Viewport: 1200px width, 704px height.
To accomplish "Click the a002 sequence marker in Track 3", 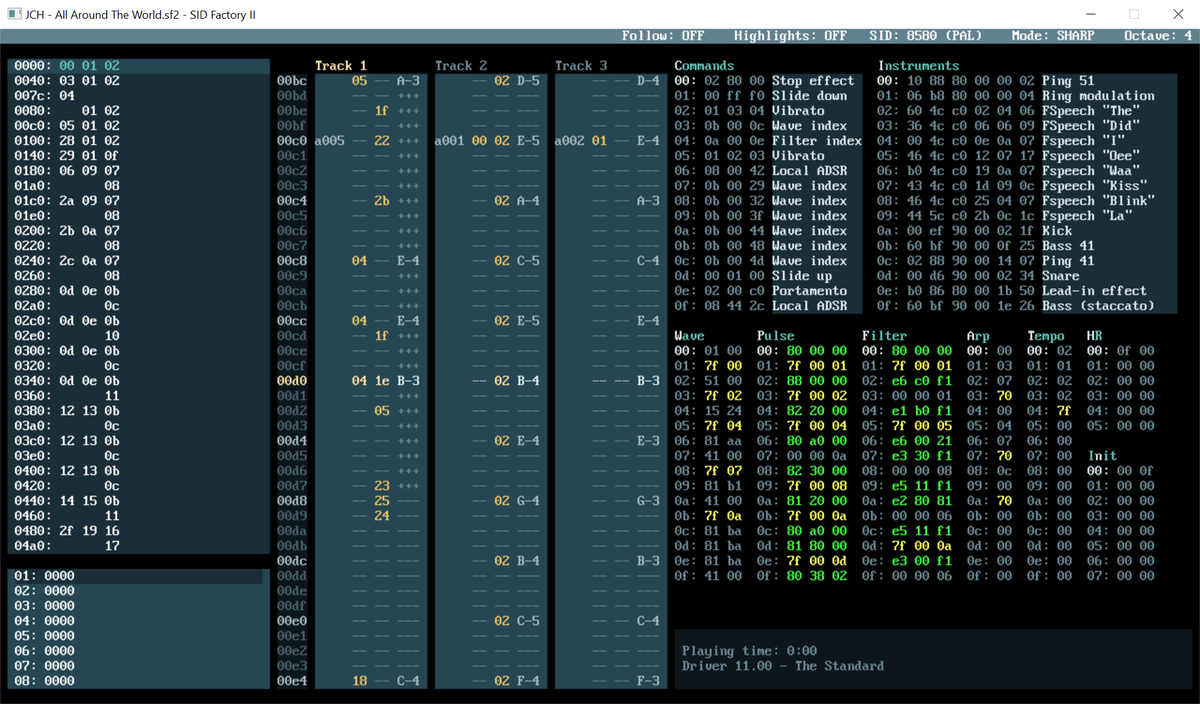I will pos(570,141).
